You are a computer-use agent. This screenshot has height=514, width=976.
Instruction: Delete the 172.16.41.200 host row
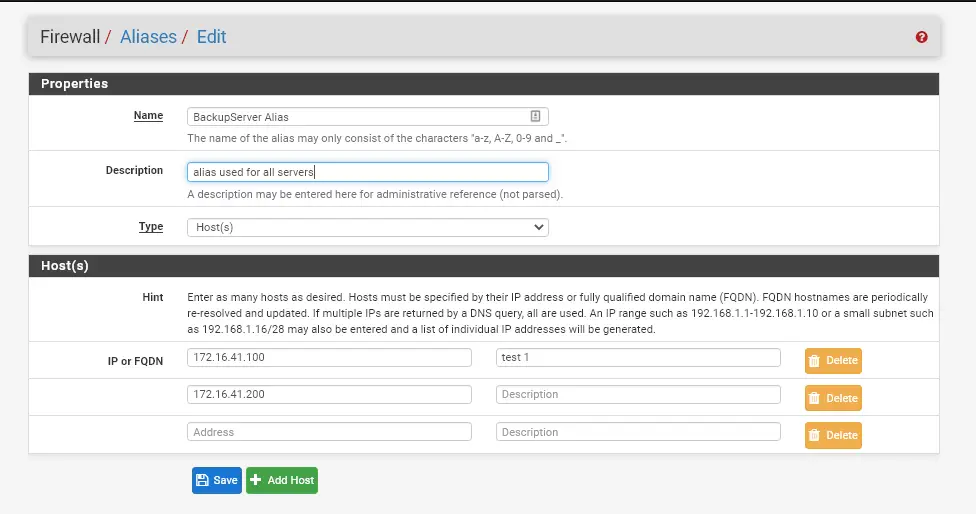tap(833, 398)
